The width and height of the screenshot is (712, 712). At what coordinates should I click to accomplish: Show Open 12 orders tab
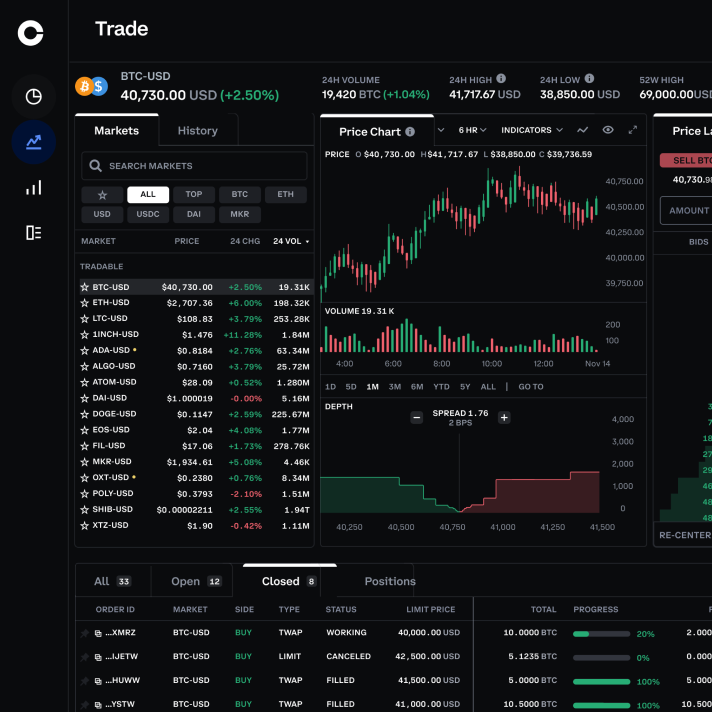(196, 581)
